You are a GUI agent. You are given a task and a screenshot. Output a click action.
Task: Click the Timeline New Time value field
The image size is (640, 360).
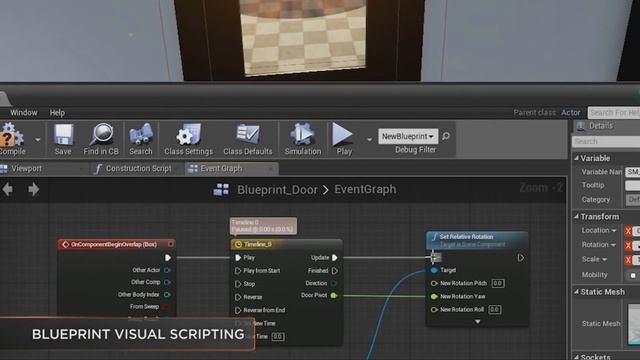(x=278, y=336)
